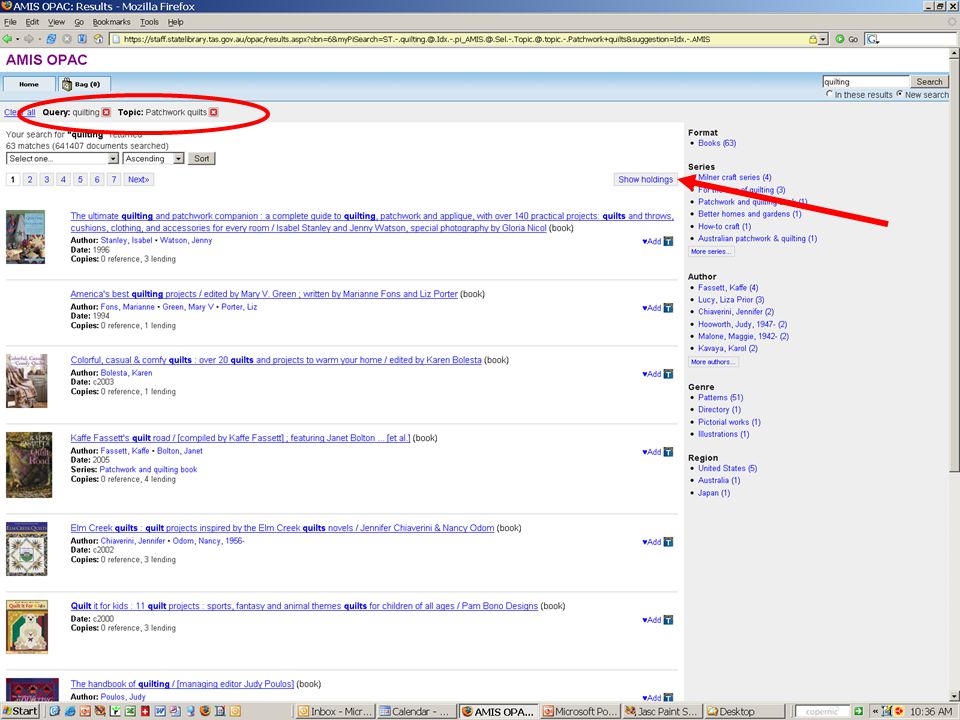Filter by genre 'Patterns (51)'

pos(721,397)
